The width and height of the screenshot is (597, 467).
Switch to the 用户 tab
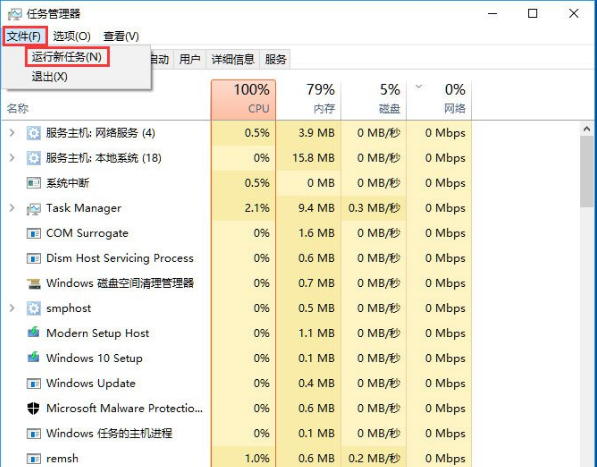(x=190, y=59)
